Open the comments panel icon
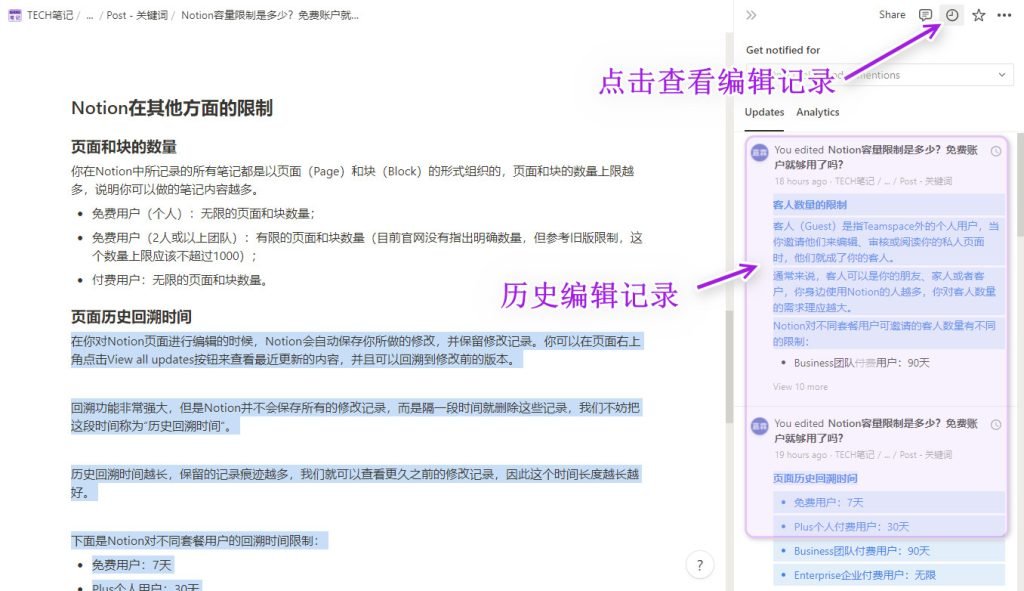Screen dimensions: 1024x591 click(925, 15)
